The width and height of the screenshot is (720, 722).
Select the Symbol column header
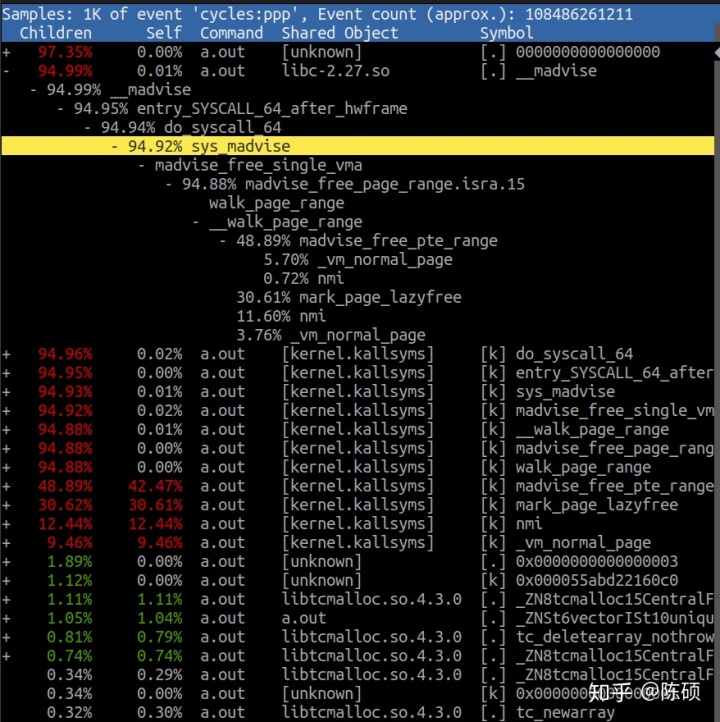click(506, 33)
